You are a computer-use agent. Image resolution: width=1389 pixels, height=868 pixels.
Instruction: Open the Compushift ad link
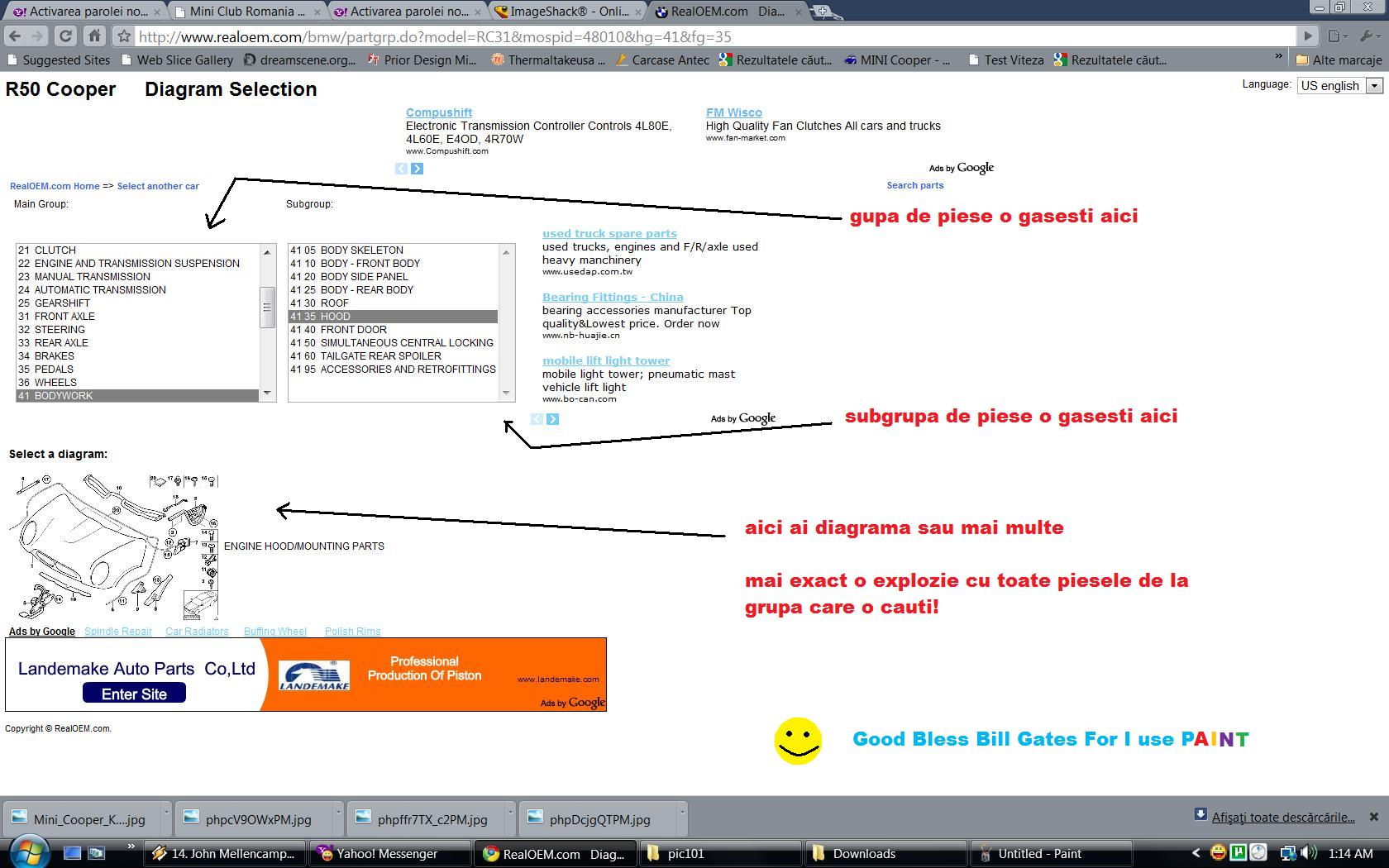pos(439,112)
